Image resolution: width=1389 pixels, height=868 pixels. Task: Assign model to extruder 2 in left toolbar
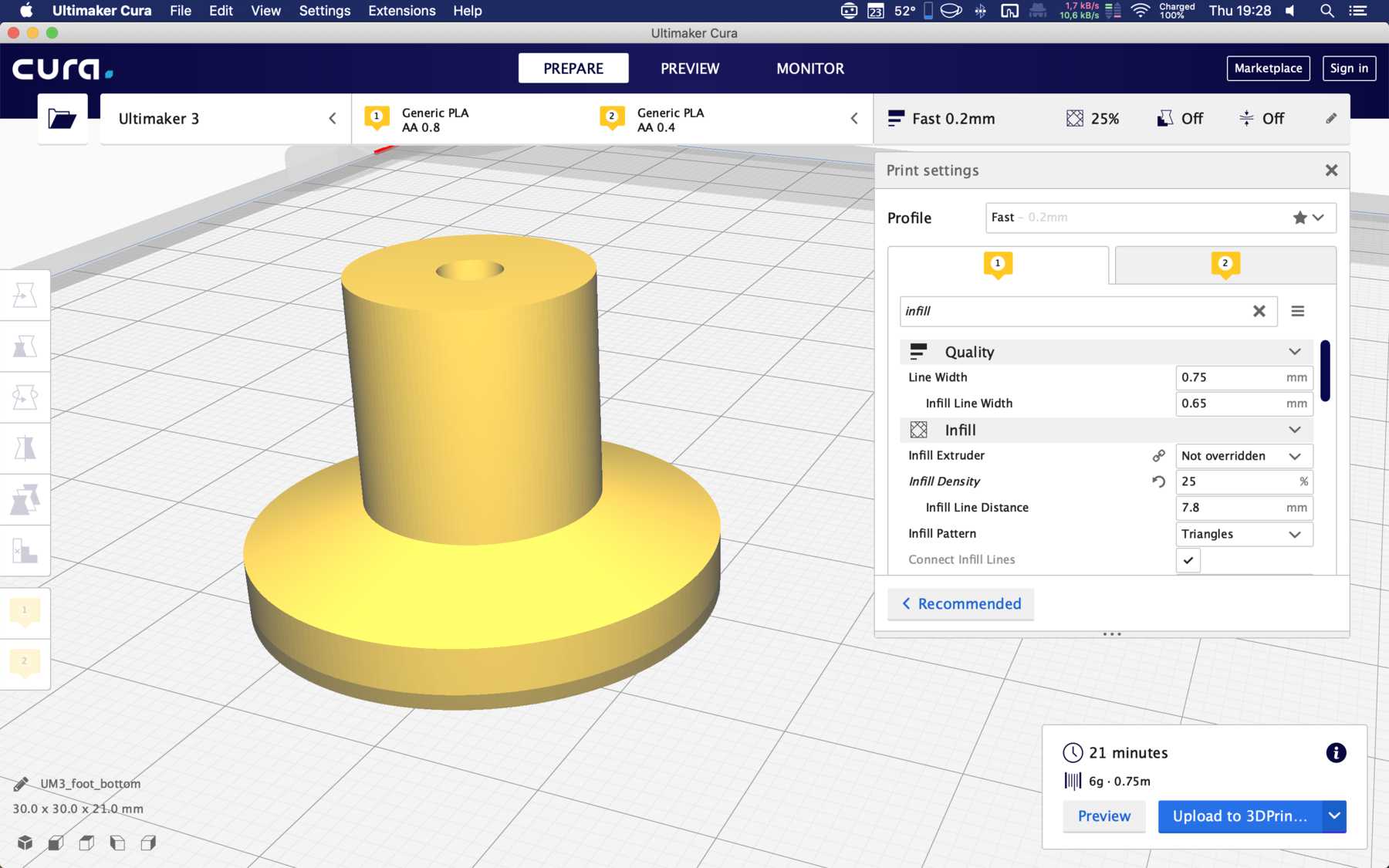tap(25, 664)
